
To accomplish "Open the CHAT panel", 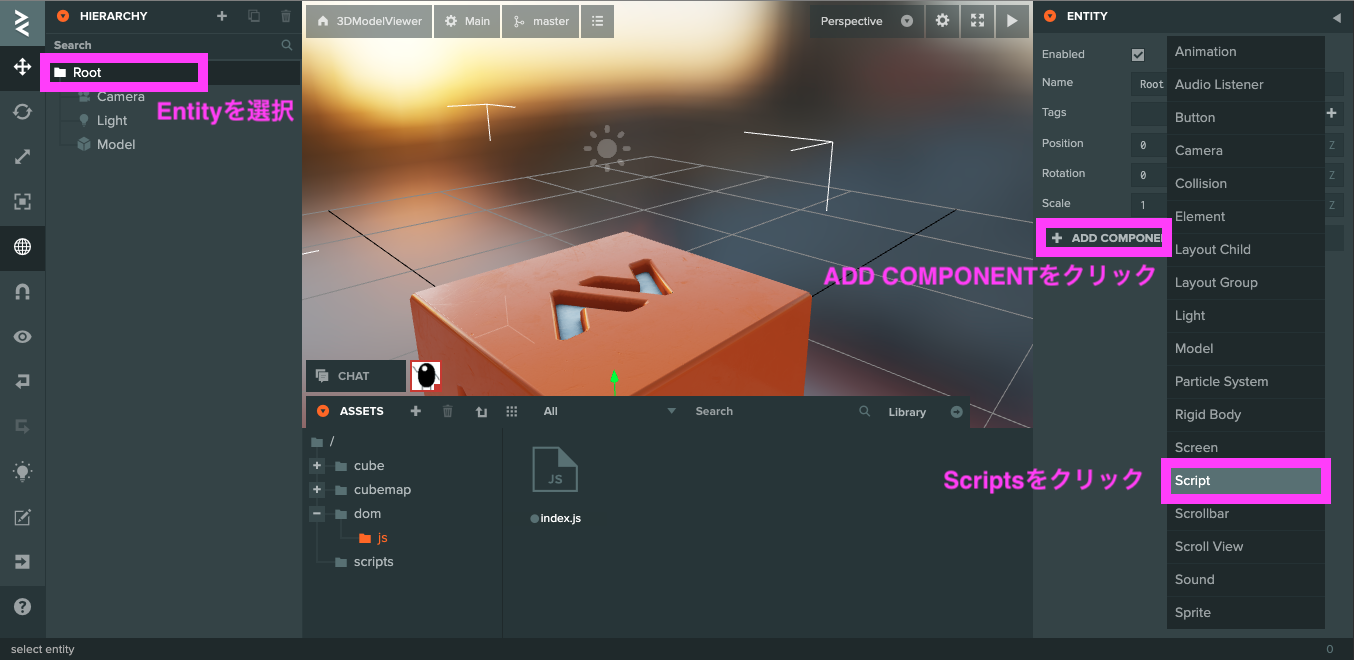I will point(355,376).
